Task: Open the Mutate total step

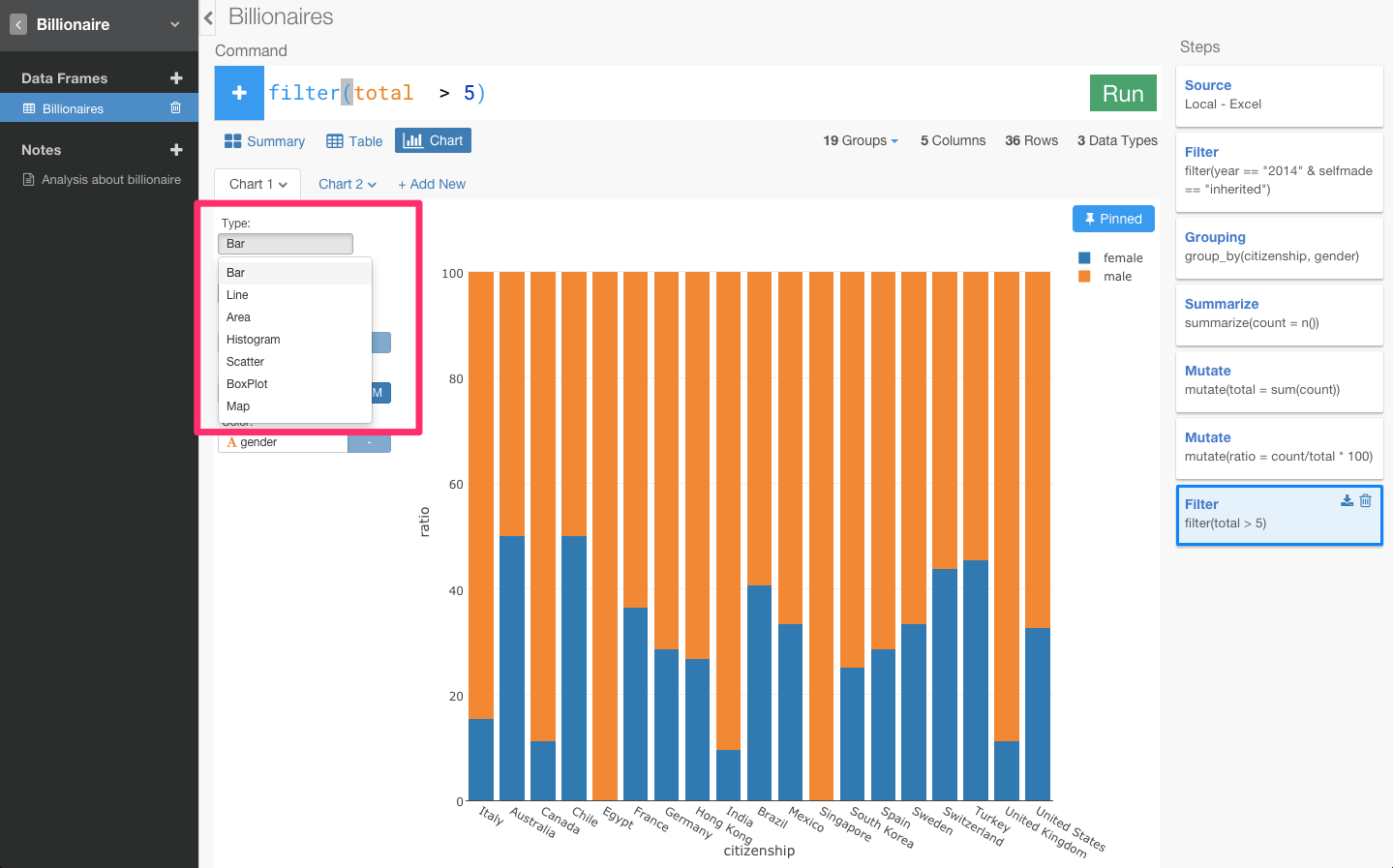Action: (1279, 381)
